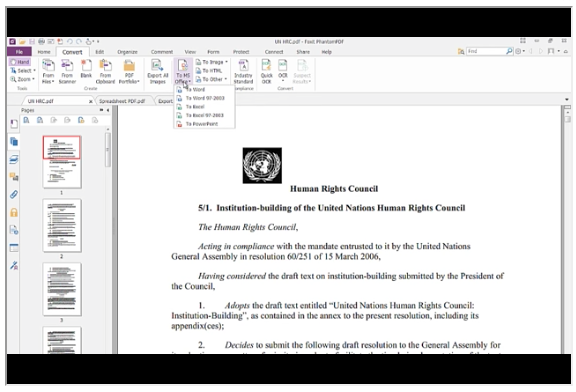This screenshot has width=576, height=392.
Task: Switch to the View ribbon tab
Action: point(190,52)
